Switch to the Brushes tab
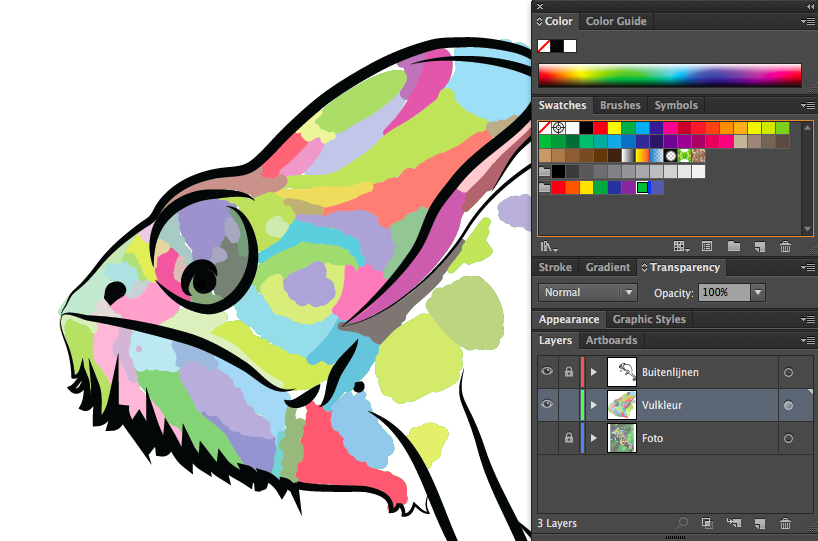 click(x=620, y=105)
